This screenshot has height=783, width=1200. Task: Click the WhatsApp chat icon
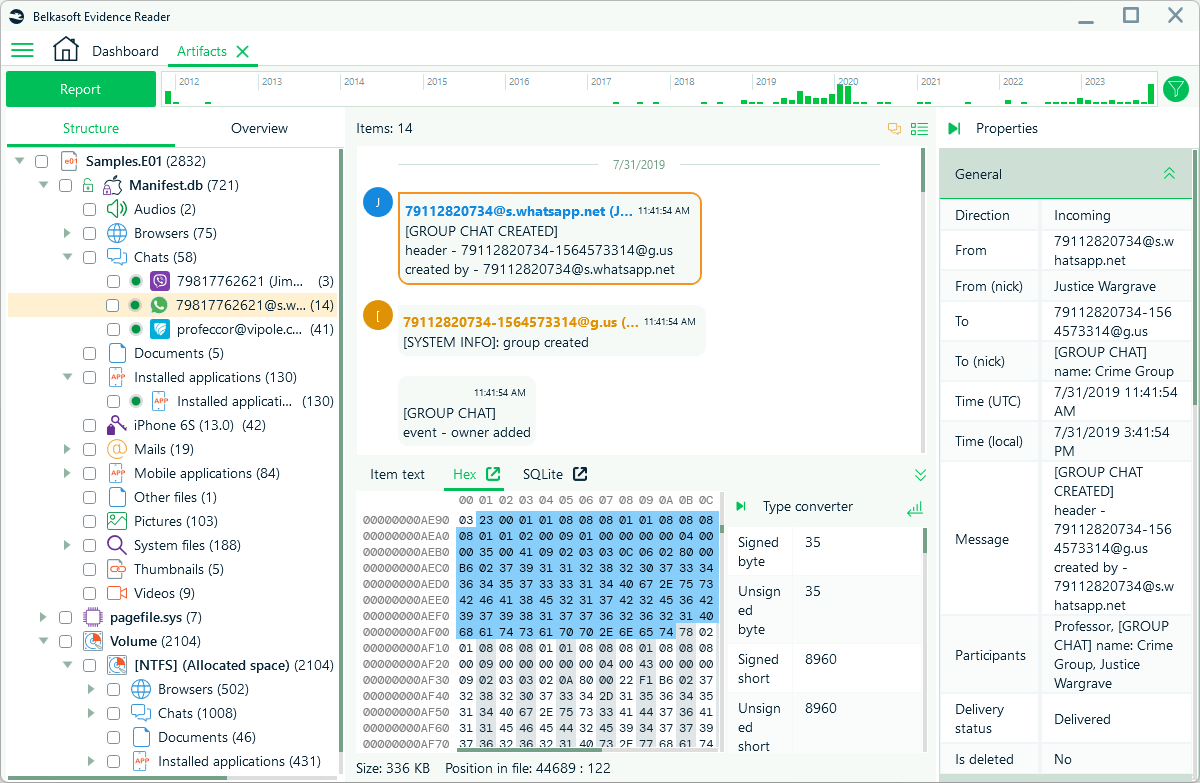[159, 305]
